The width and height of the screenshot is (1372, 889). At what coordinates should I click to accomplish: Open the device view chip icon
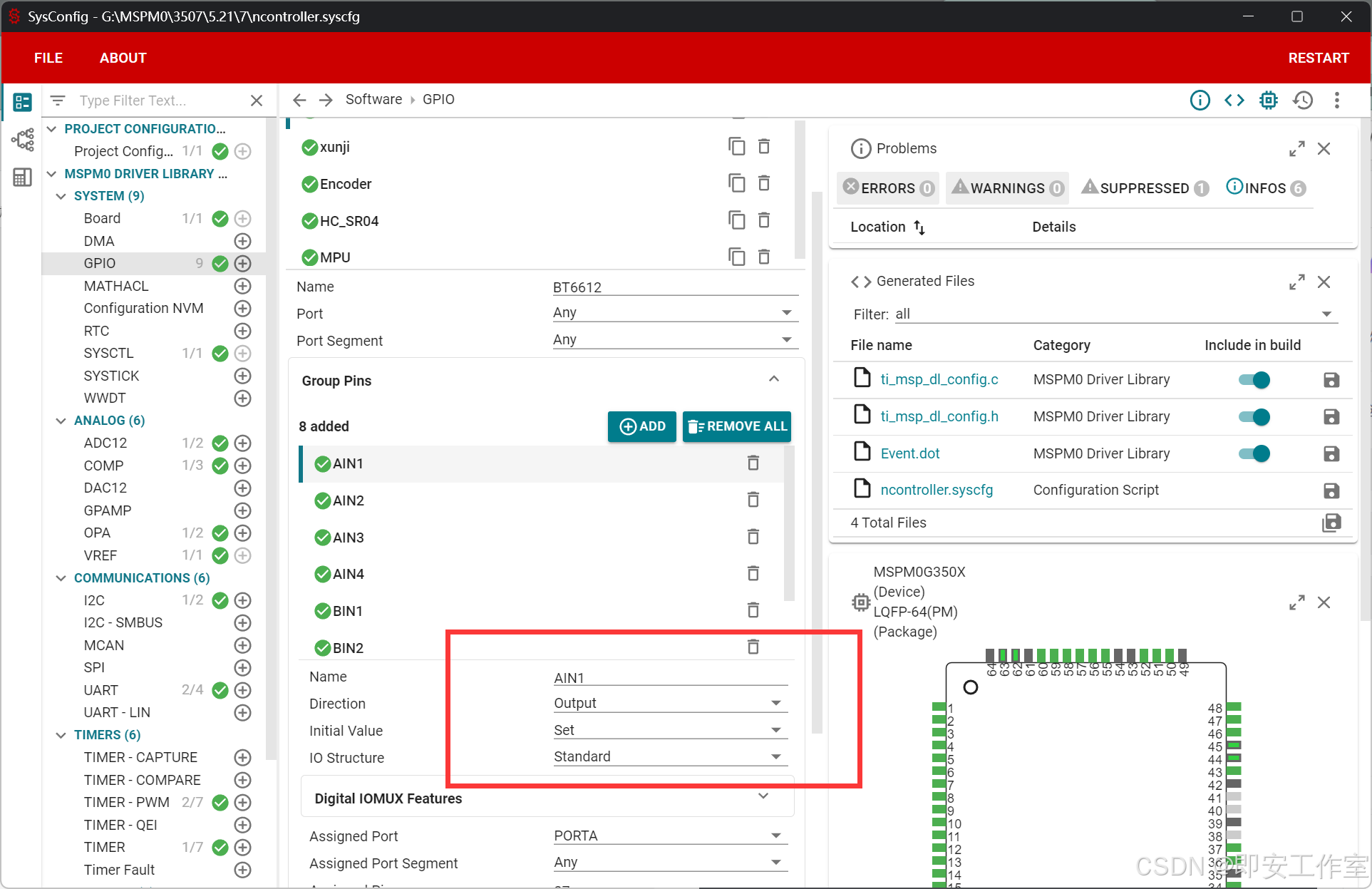pos(1269,101)
